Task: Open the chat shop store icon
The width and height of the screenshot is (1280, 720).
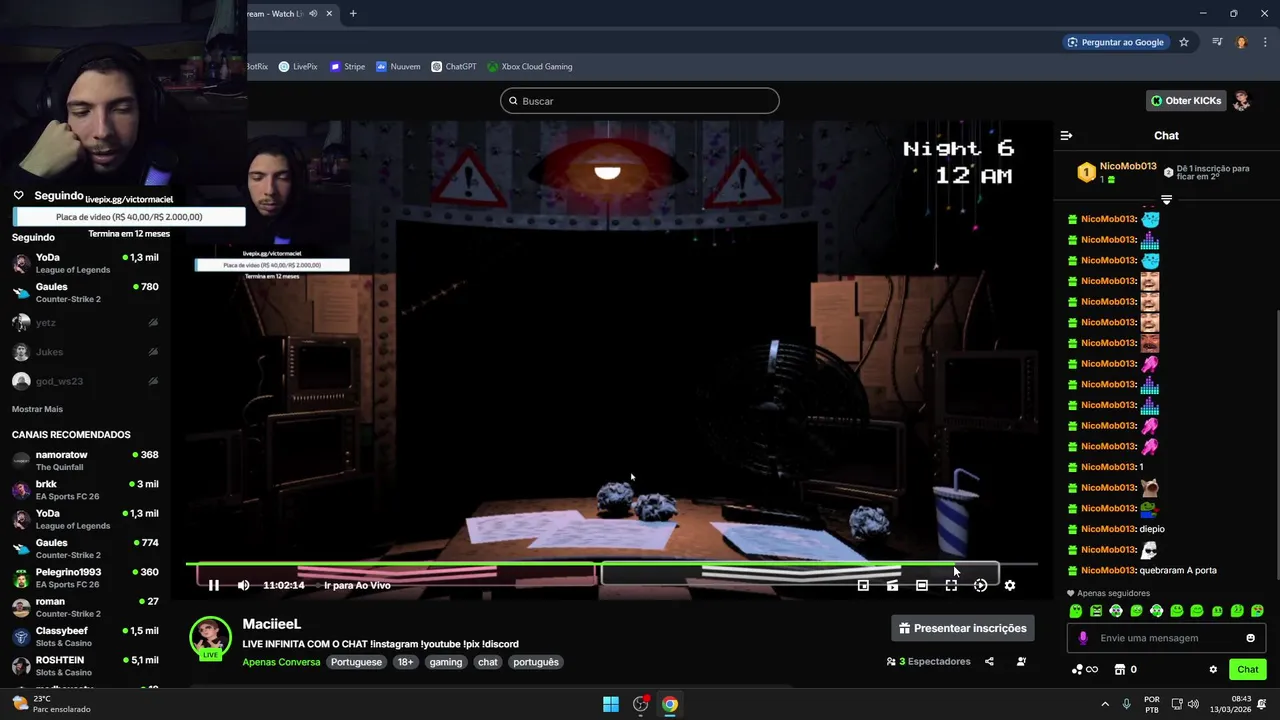Action: (1120, 669)
